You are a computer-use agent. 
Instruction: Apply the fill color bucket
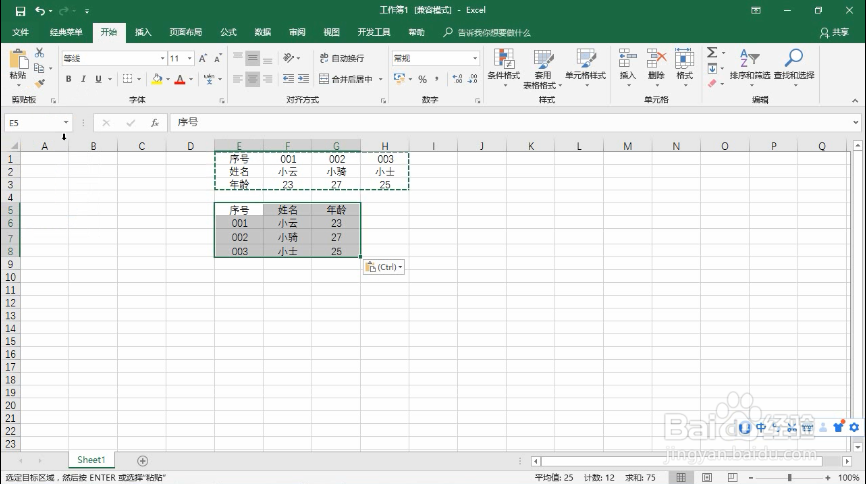[x=157, y=79]
